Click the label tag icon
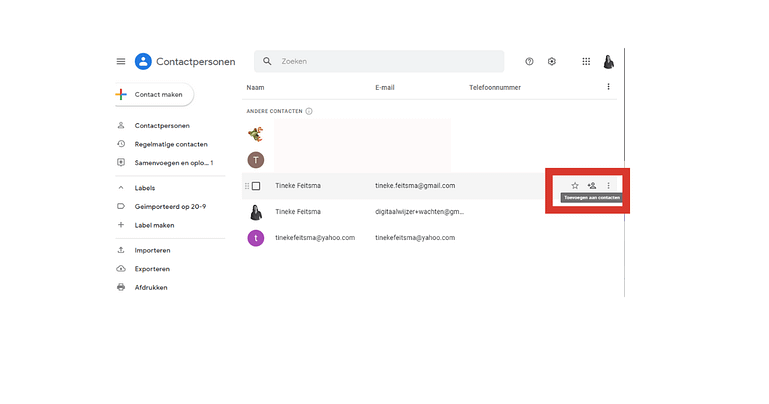This screenshot has height=404, width=769. point(121,206)
